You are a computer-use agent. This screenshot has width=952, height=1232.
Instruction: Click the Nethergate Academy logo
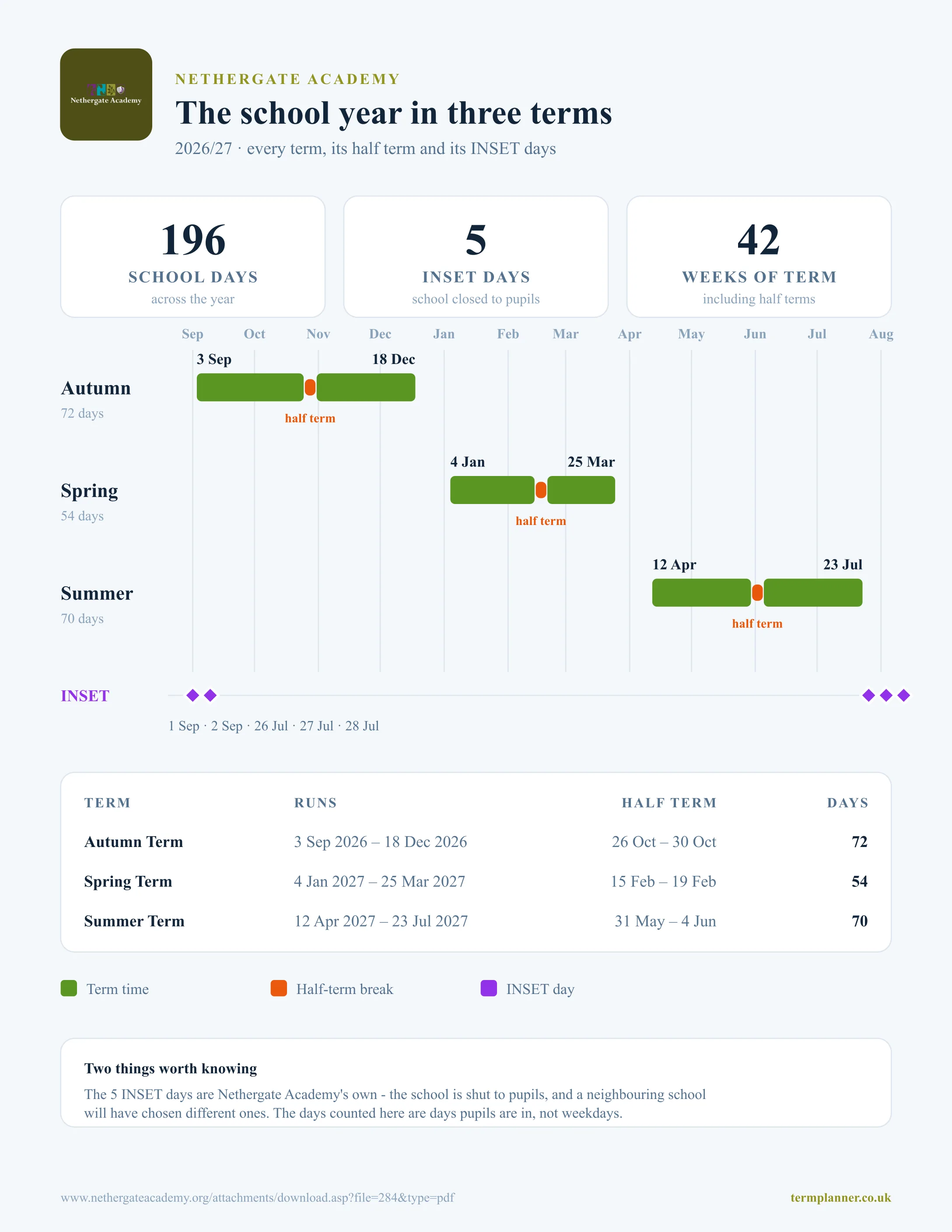point(106,94)
